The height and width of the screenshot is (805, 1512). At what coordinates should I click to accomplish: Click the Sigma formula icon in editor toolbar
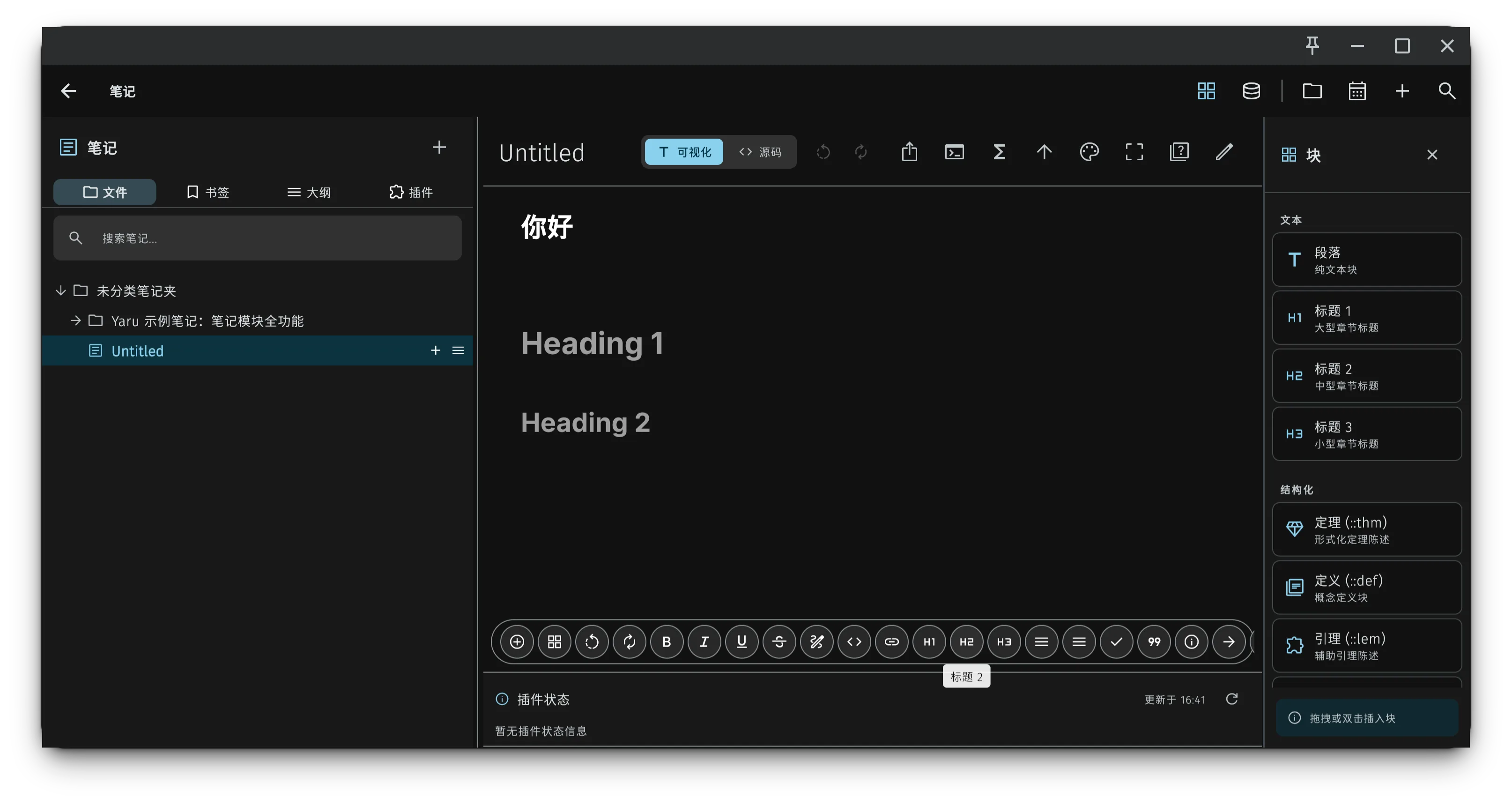click(999, 152)
